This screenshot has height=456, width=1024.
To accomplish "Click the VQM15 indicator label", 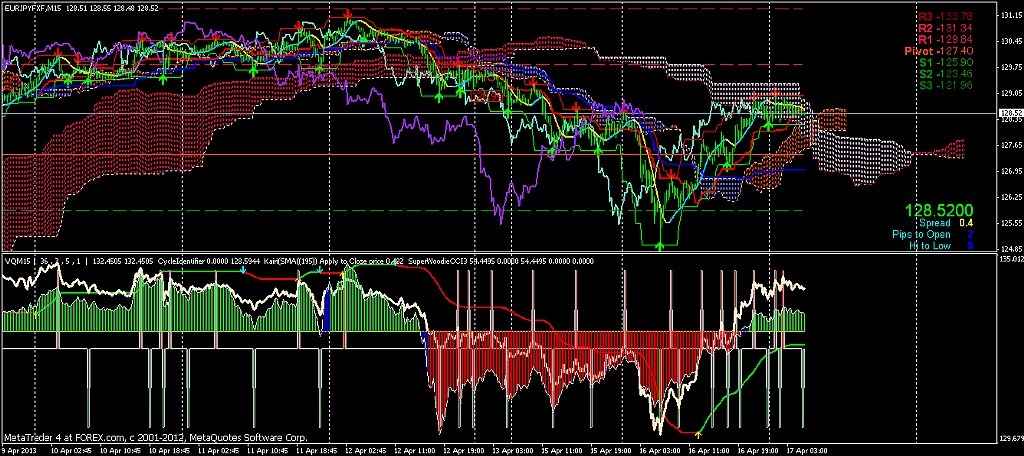I will (16, 261).
